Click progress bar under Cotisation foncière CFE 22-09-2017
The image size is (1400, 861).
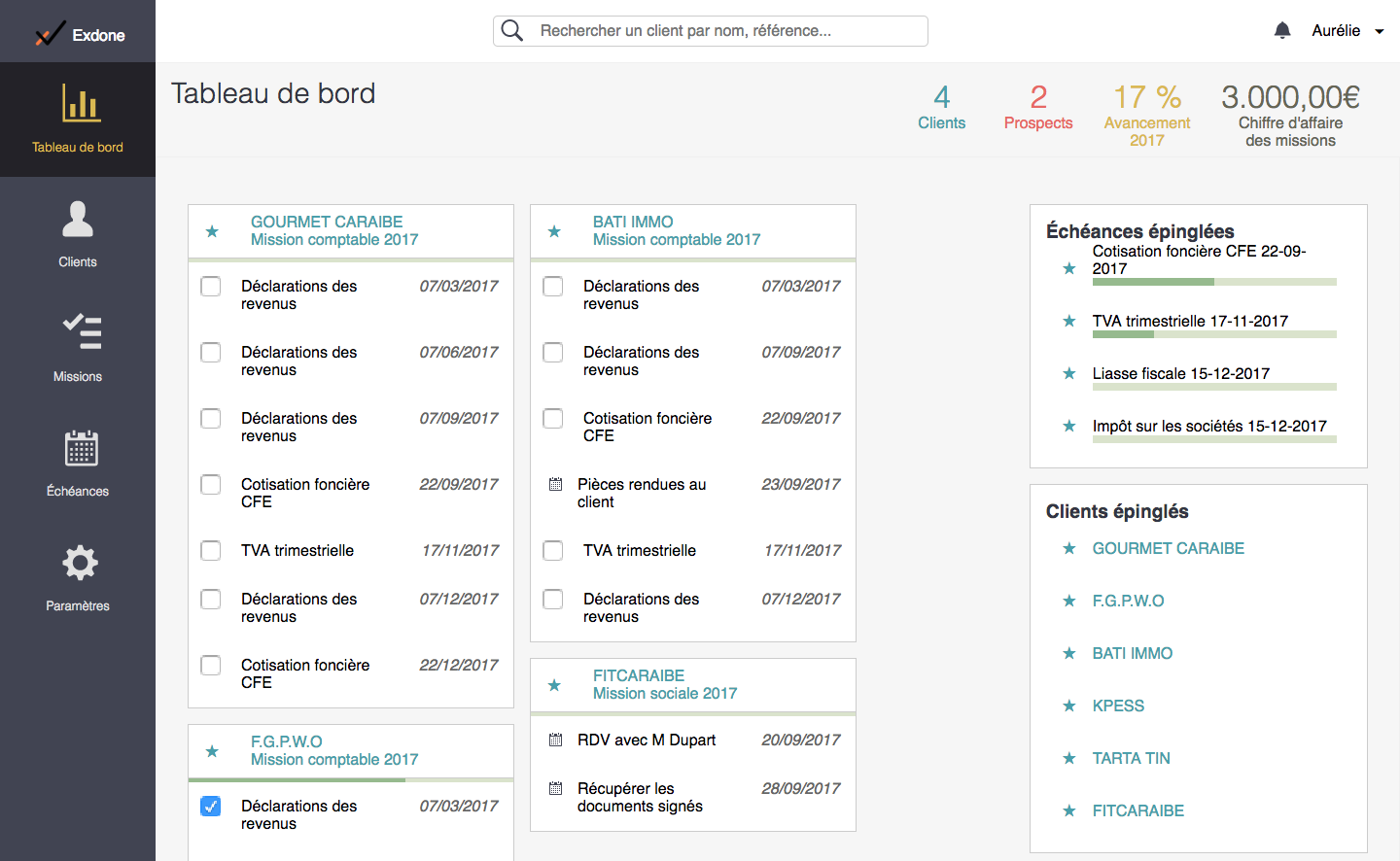tap(1214, 282)
